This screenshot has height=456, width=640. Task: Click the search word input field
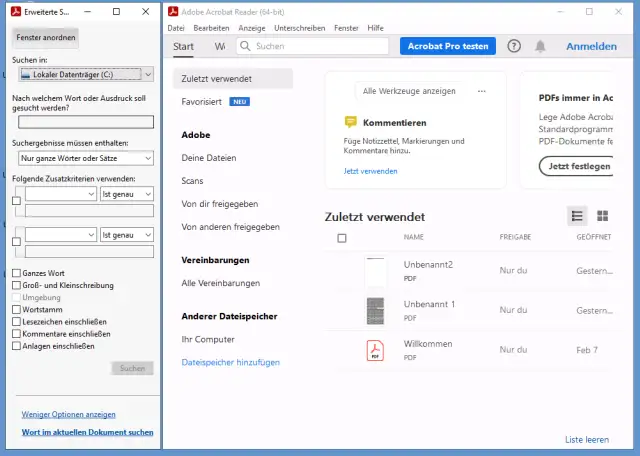coord(86,122)
